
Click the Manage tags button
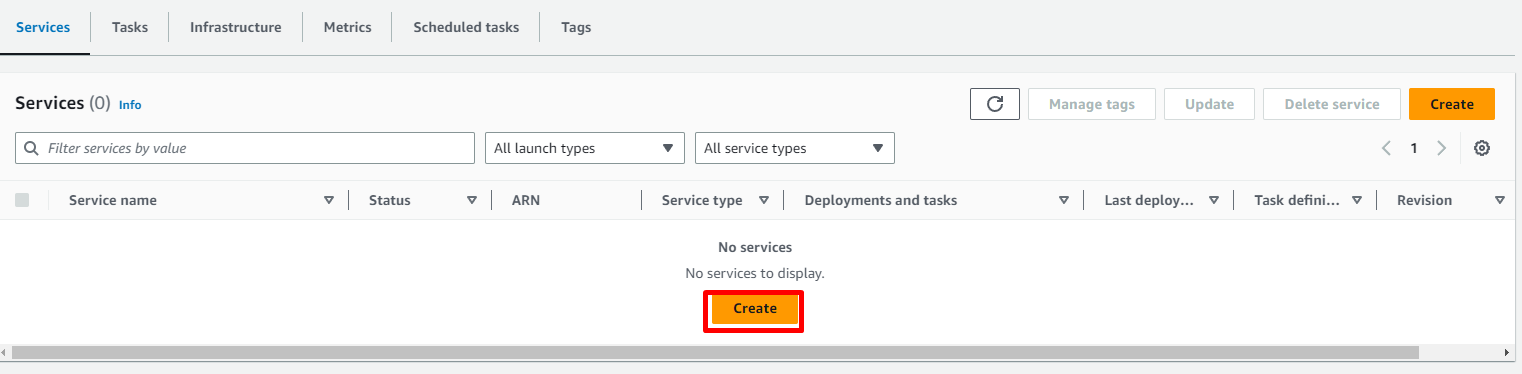click(1091, 104)
